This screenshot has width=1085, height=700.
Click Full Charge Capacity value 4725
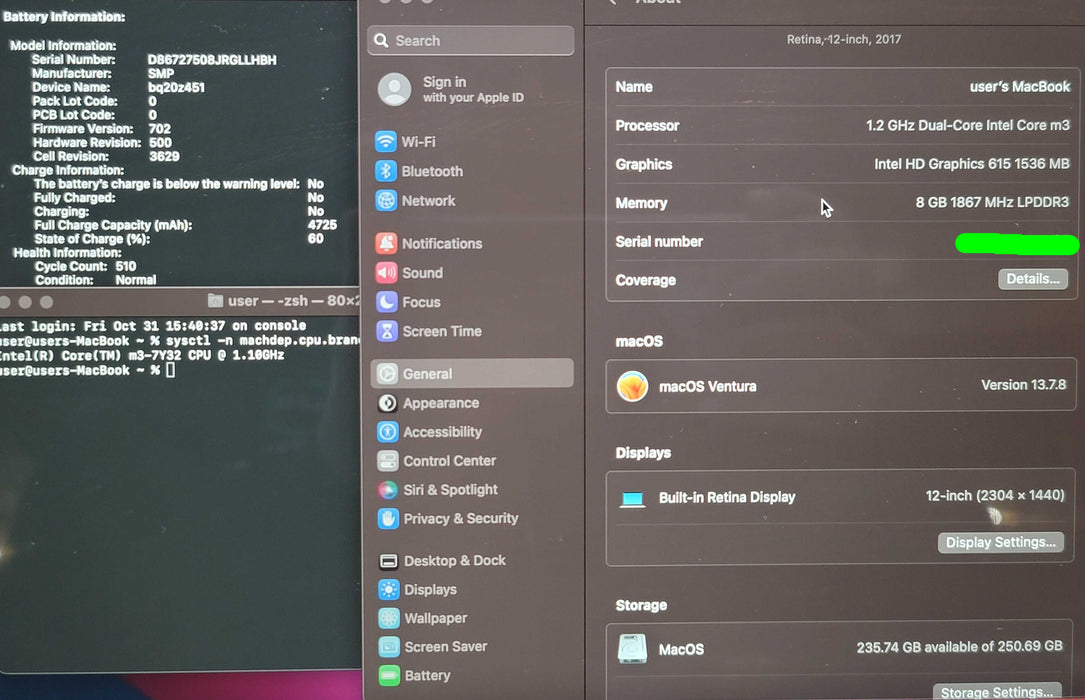322,225
